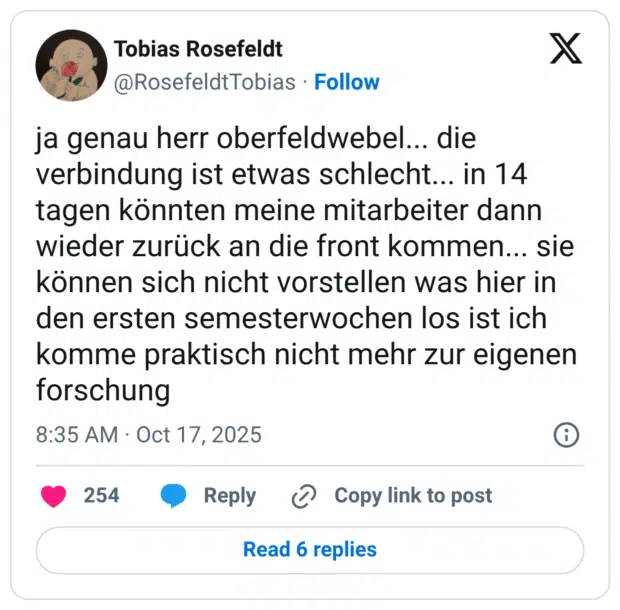620x610 pixels.
Task: Click the X logo in the corner
Action: (x=565, y=49)
